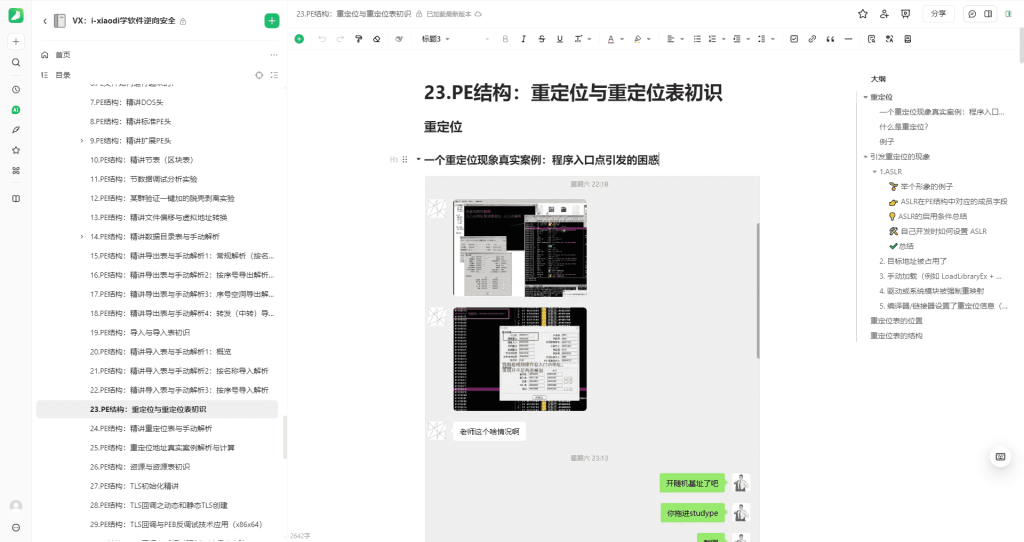This screenshot has height=542, width=1024.
Task: Toggle strikethrough formatting
Action: point(541,39)
